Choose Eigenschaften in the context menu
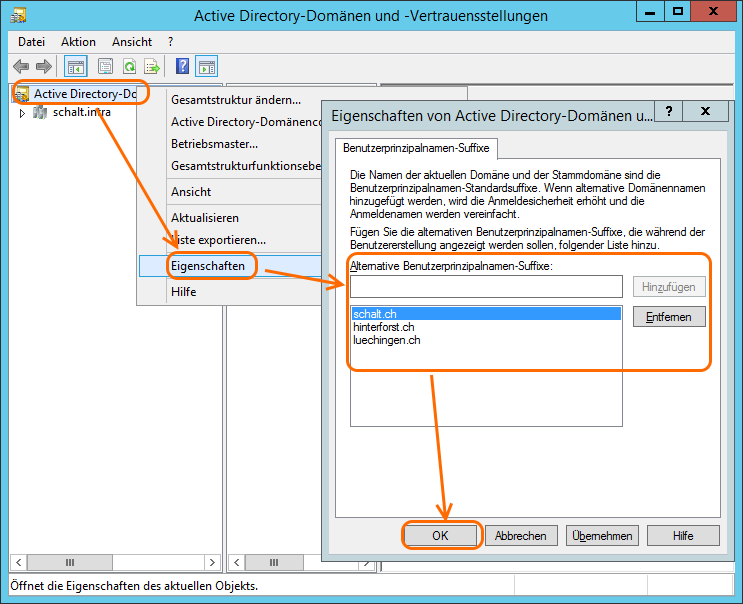Image resolution: width=743 pixels, height=604 pixels. coord(207,266)
